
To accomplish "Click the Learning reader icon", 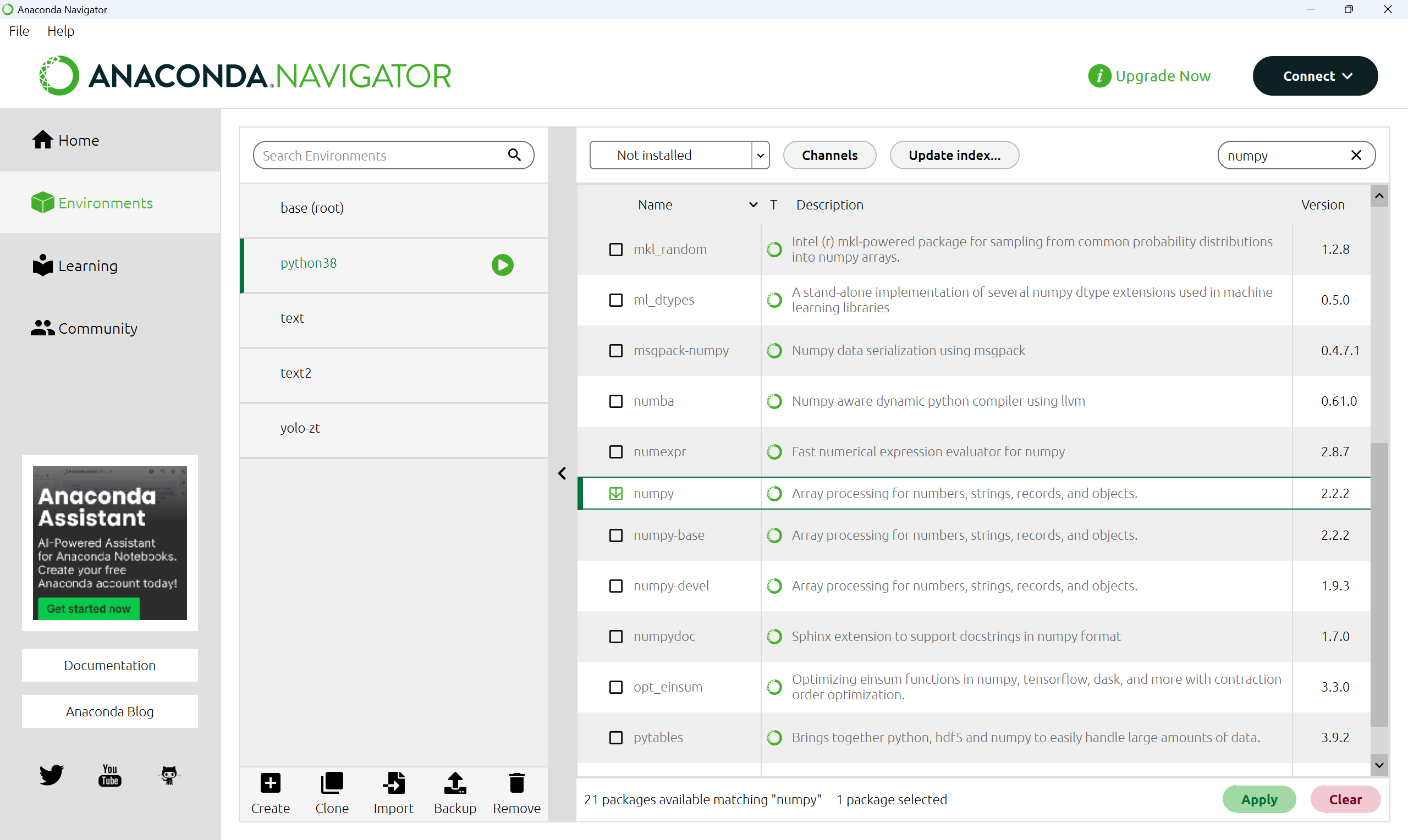I will point(42,266).
